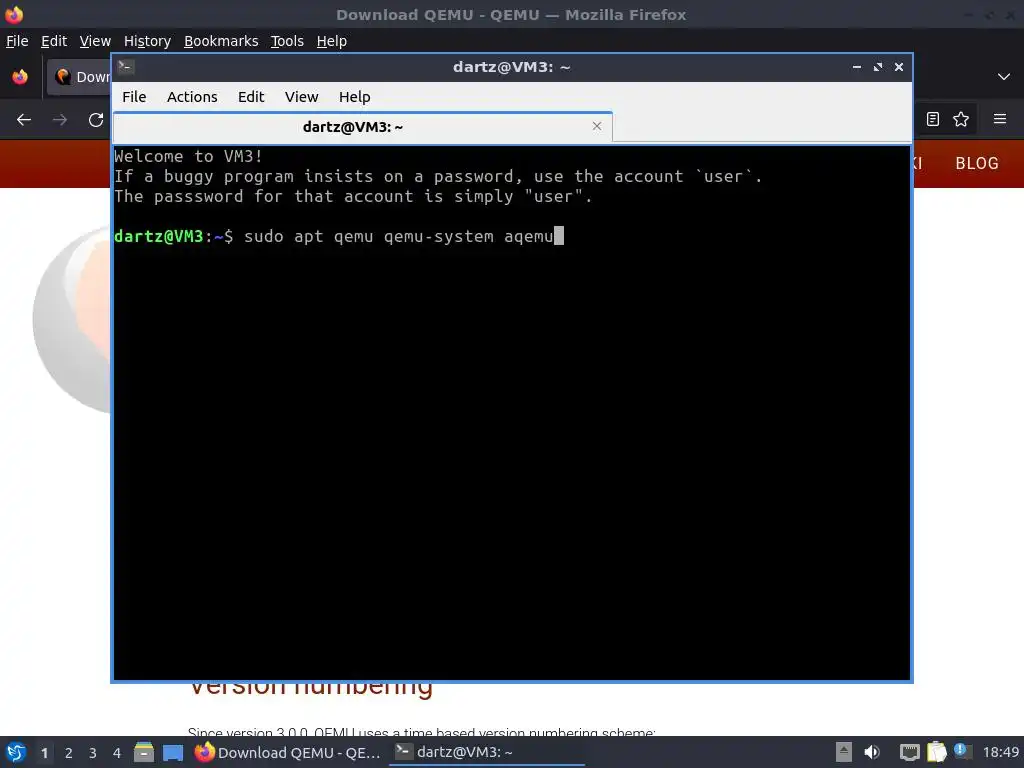Click the network monitor tray icon
1024x768 pixels.
(909, 752)
